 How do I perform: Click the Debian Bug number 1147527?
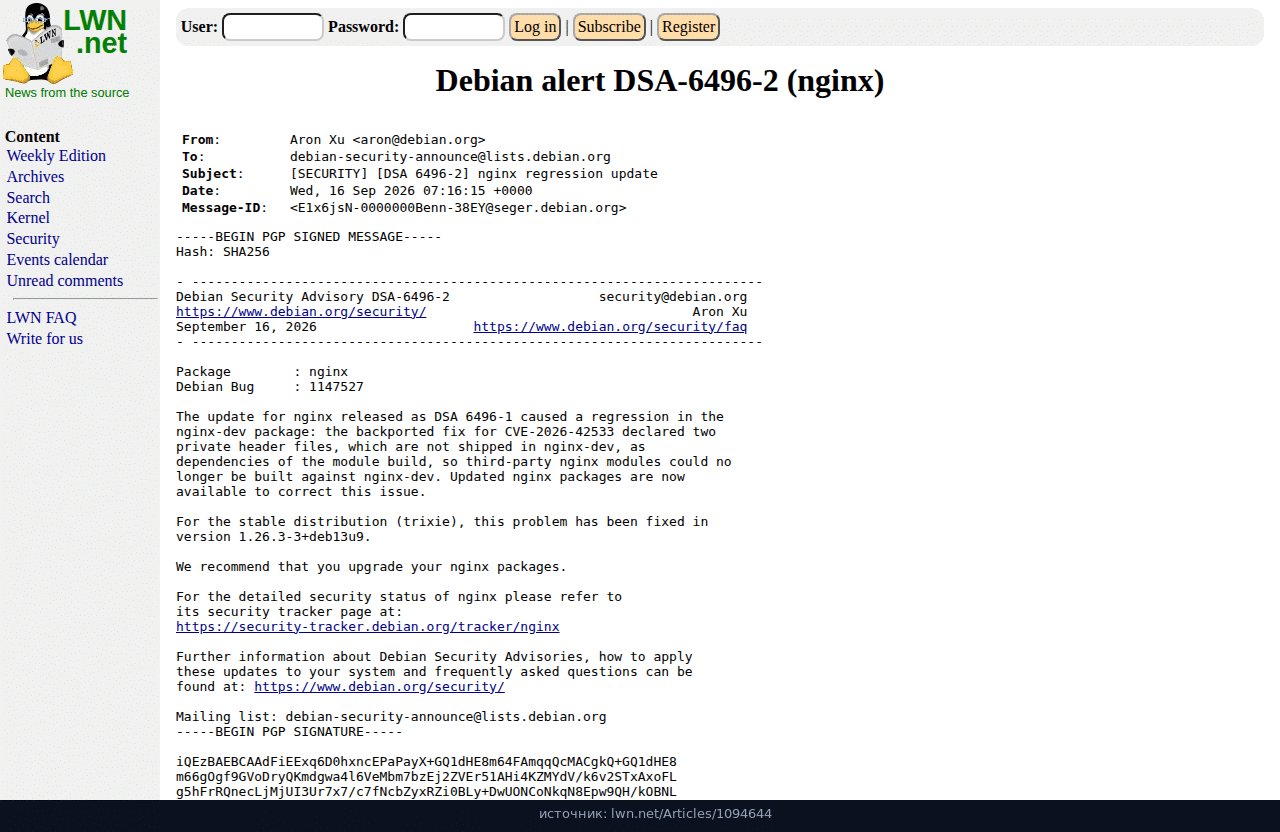pos(336,387)
